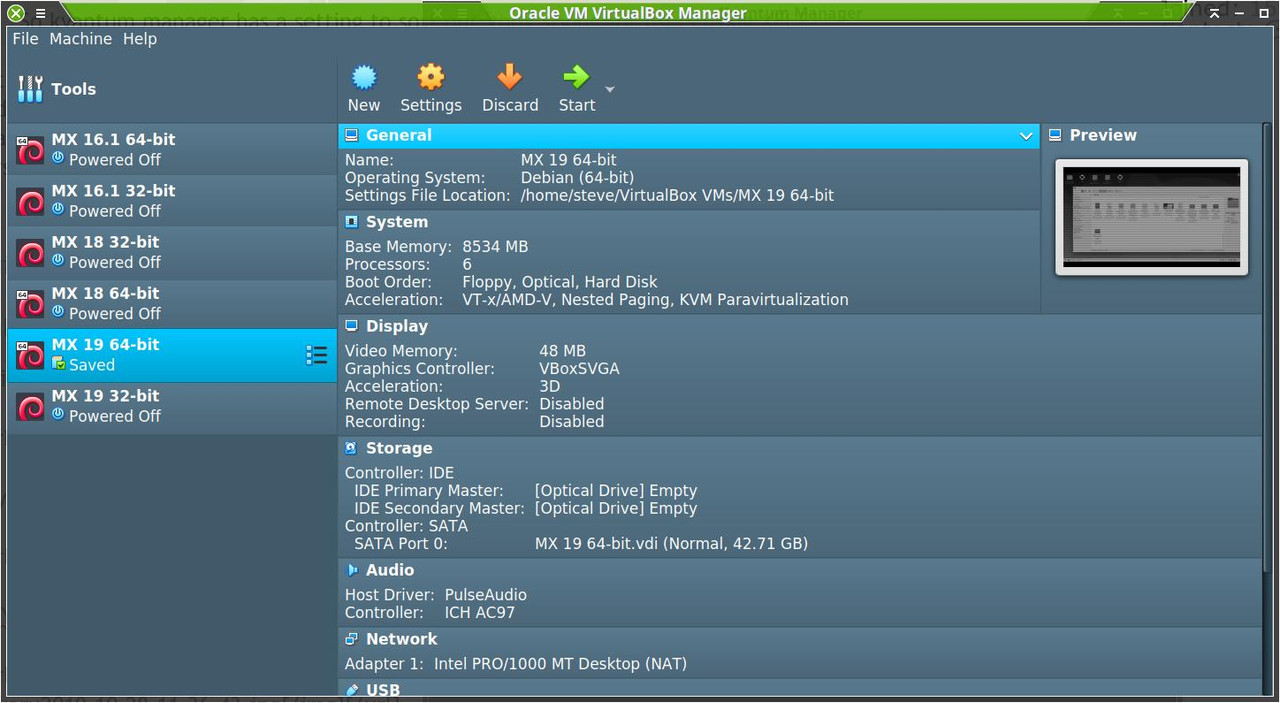Open Settings gear in toolbar

coord(431,77)
